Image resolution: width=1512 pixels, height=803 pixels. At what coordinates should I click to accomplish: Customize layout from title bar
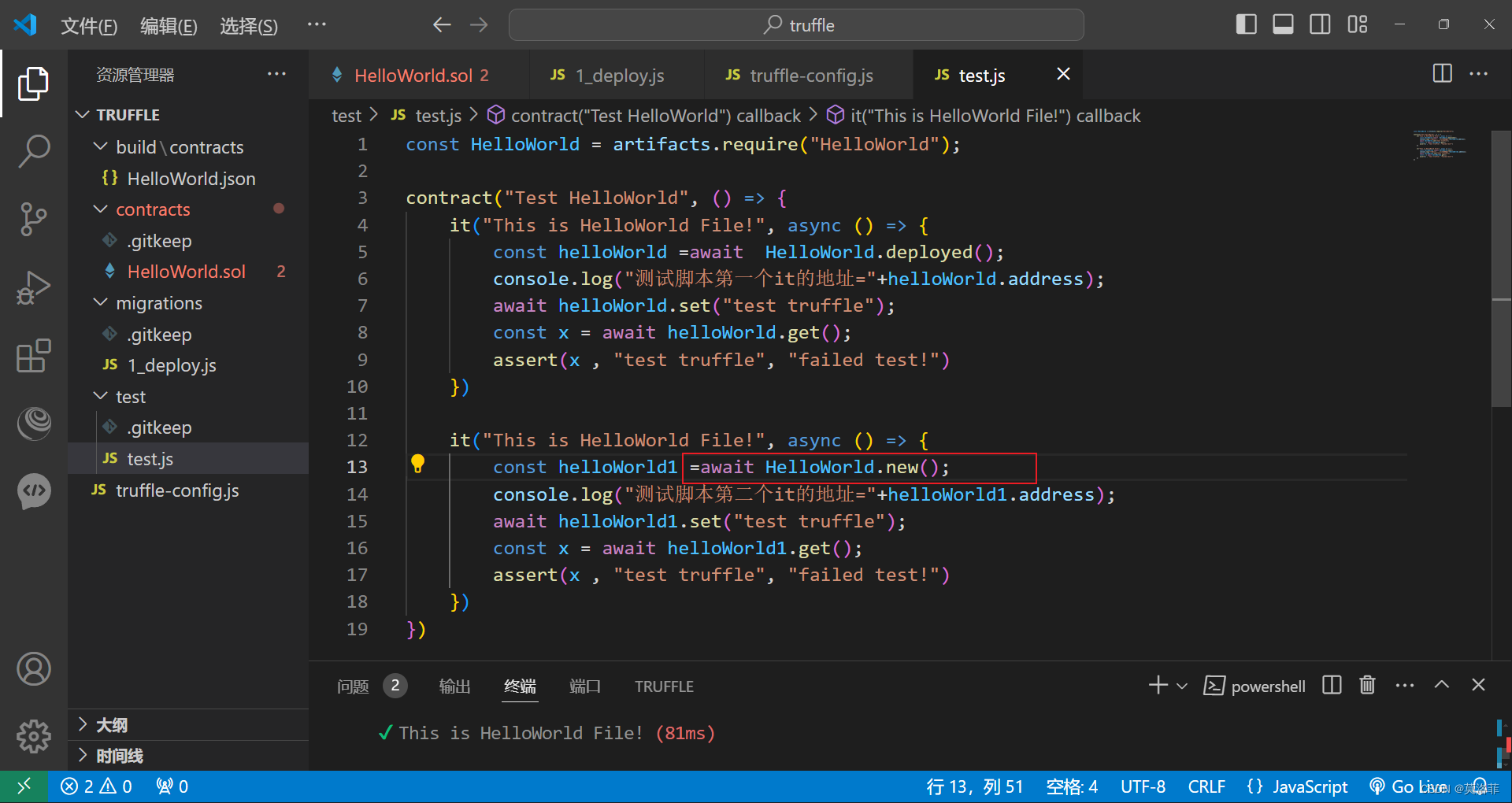coord(1357,24)
